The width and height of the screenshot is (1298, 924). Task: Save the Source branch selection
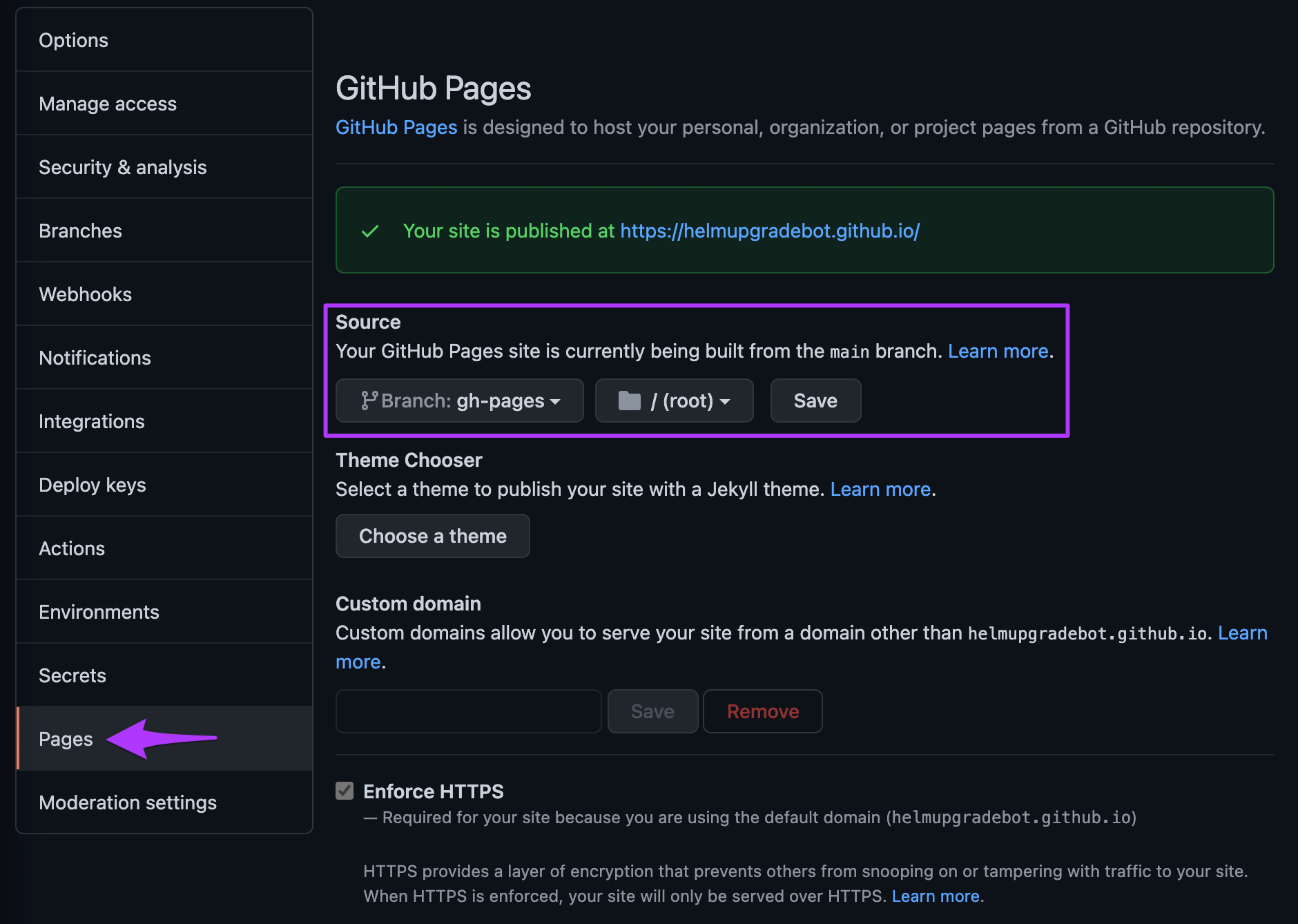pos(815,401)
